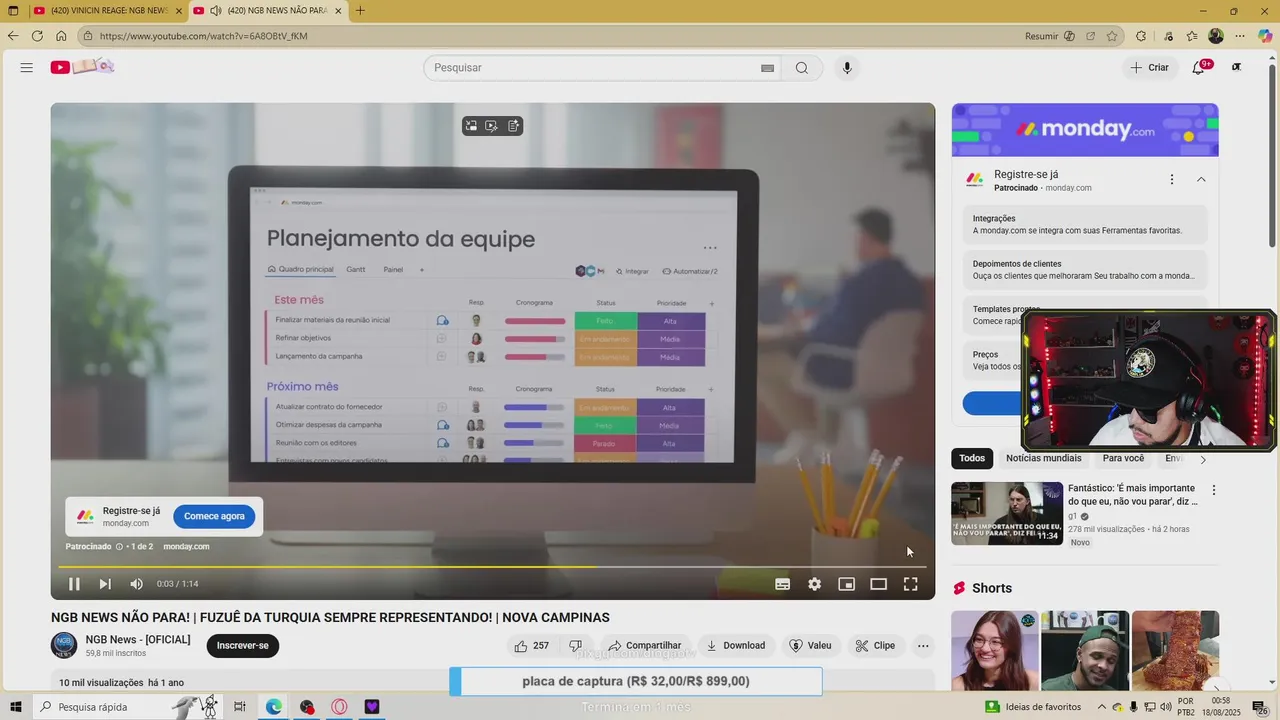Image resolution: width=1280 pixels, height=720 pixels.
Task: Open Windows Start menu
Action: (x=14, y=707)
